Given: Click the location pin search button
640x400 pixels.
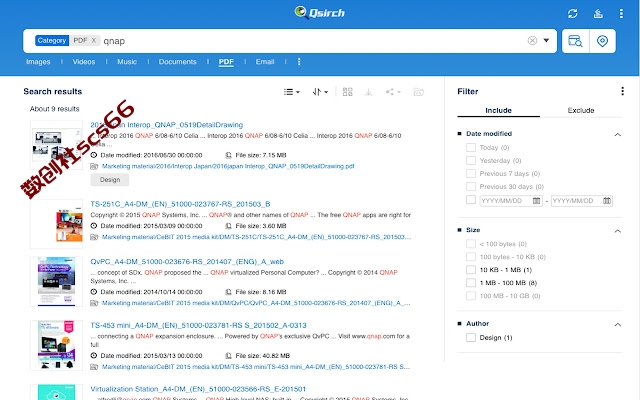Looking at the screenshot, I should 602,41.
